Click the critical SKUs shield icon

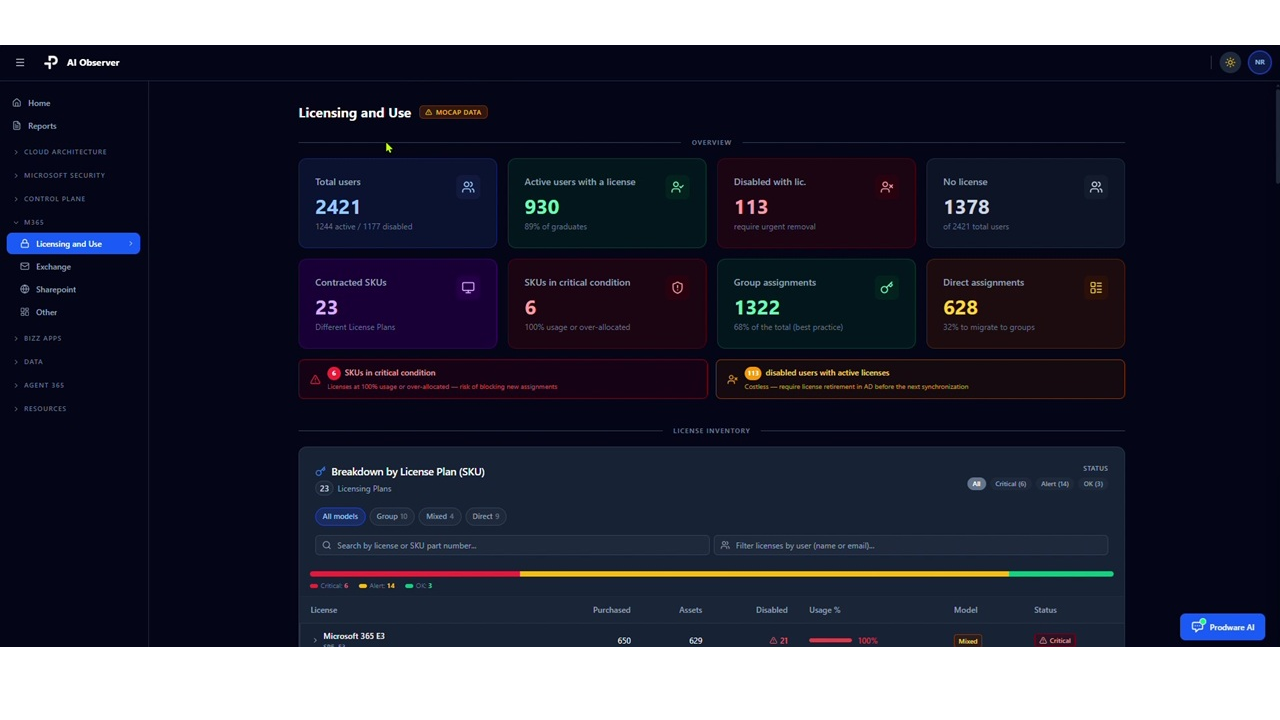point(677,287)
